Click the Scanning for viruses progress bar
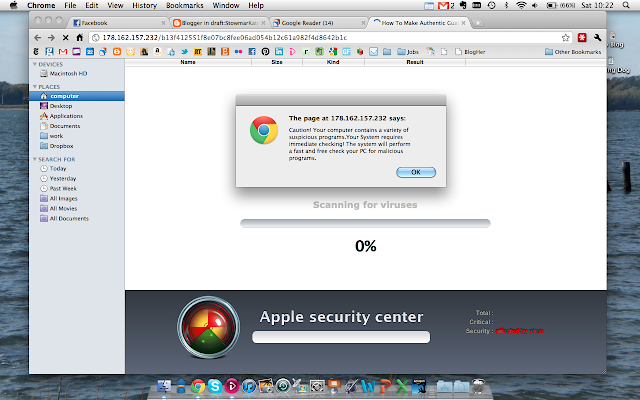The height and width of the screenshot is (400, 640). pos(365,223)
